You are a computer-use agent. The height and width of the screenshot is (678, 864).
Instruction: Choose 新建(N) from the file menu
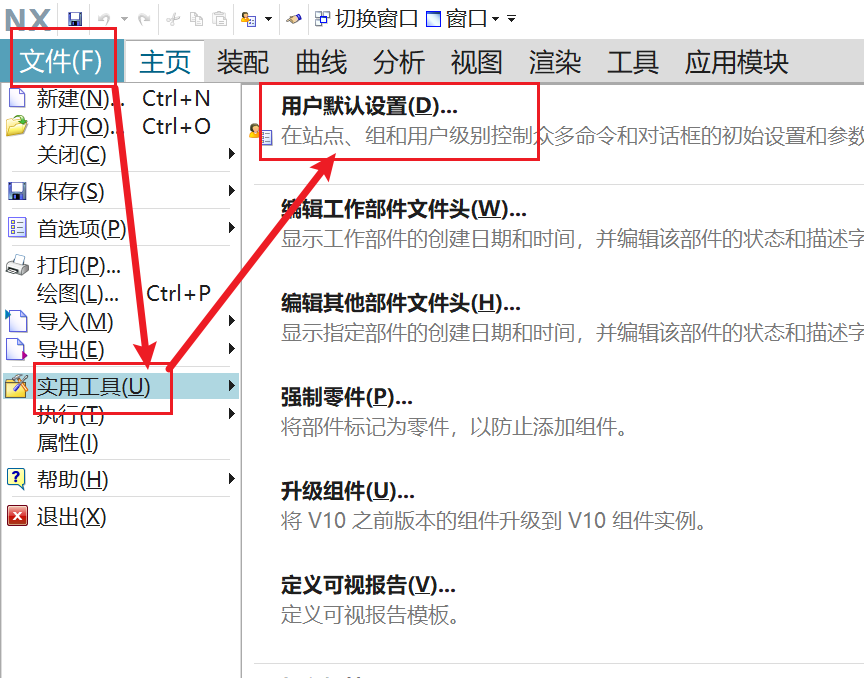(120, 99)
